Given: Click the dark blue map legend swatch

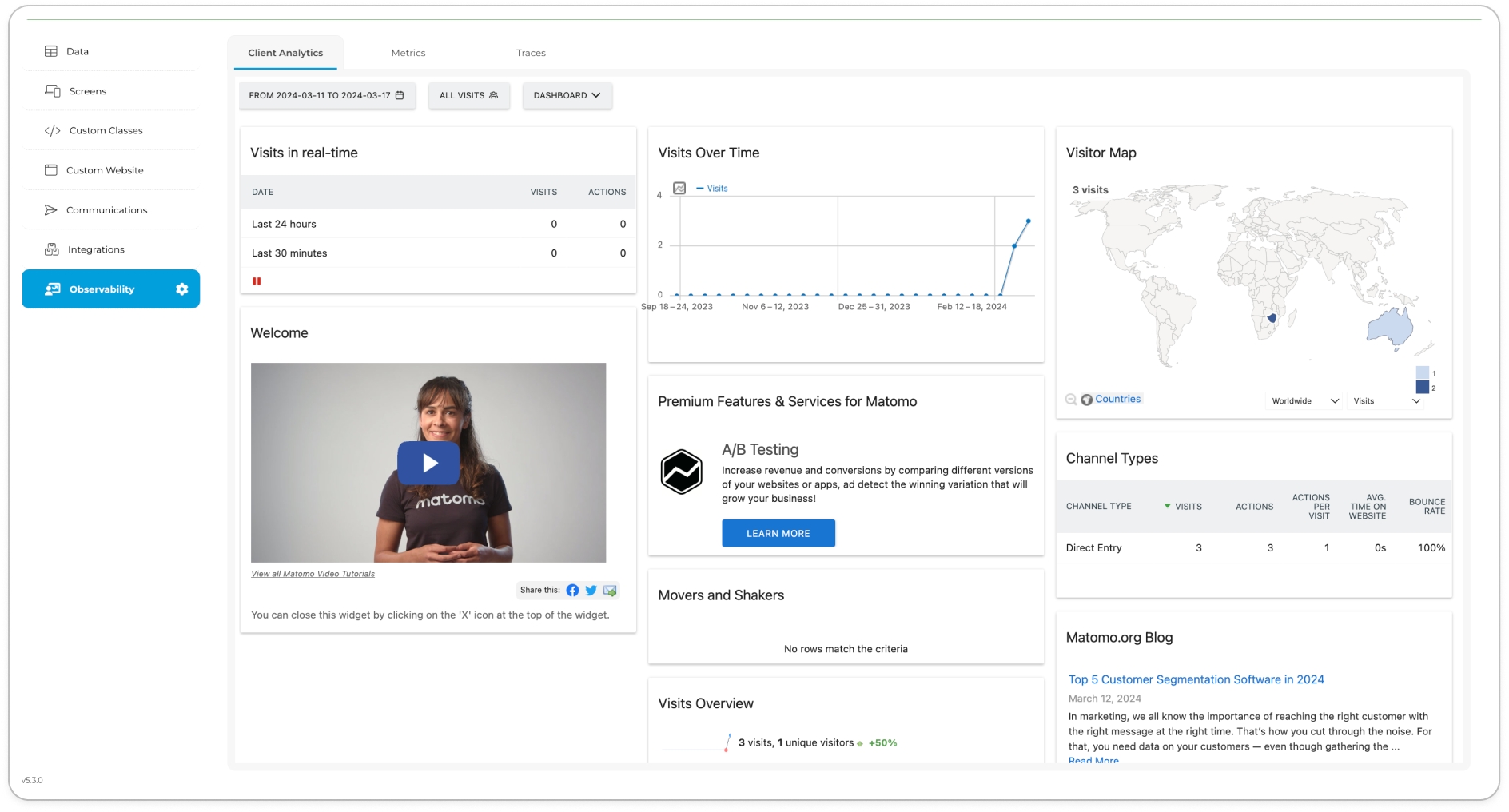Looking at the screenshot, I should pos(1422,388).
